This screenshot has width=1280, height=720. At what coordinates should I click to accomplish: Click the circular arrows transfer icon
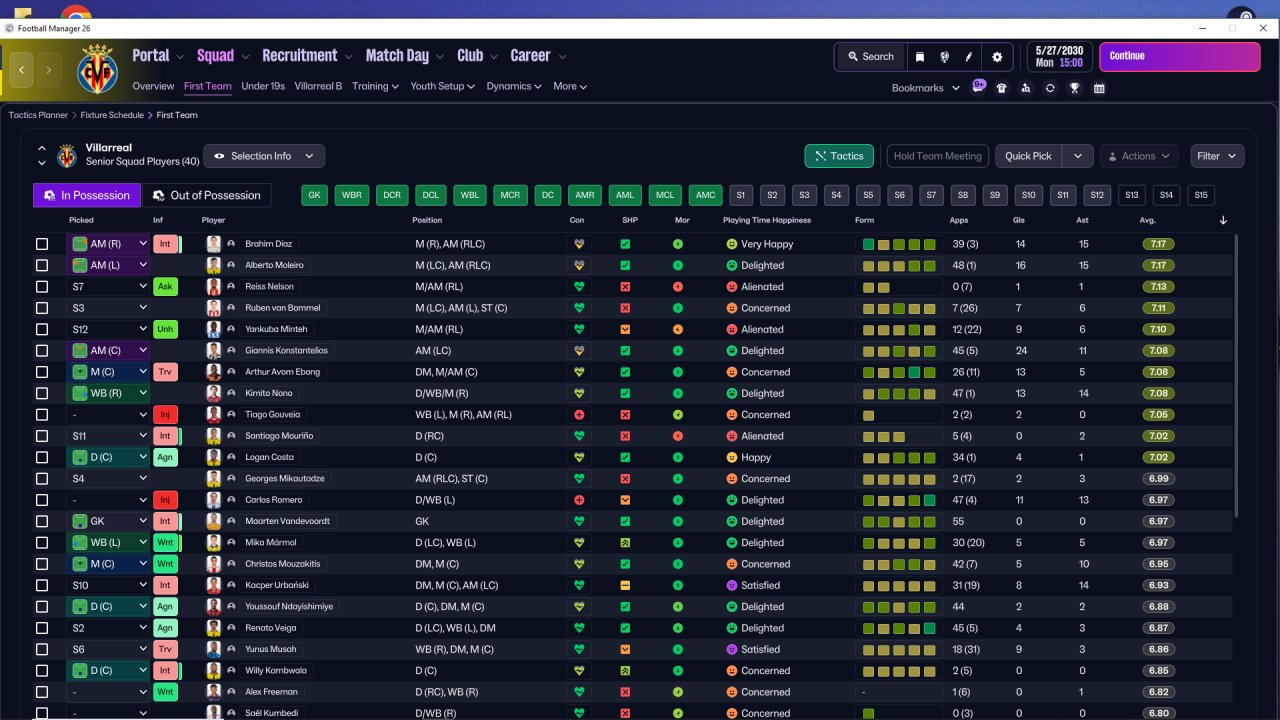(x=1050, y=88)
